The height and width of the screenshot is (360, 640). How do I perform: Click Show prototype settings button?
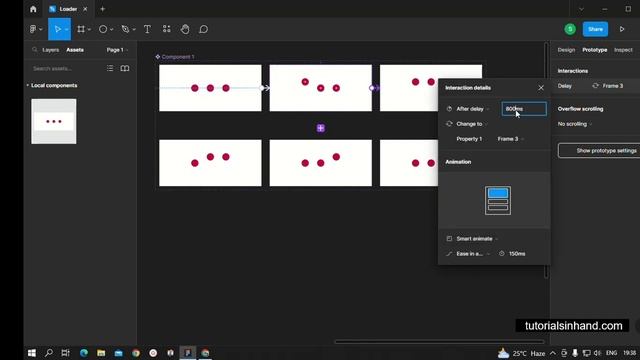tap(599, 151)
